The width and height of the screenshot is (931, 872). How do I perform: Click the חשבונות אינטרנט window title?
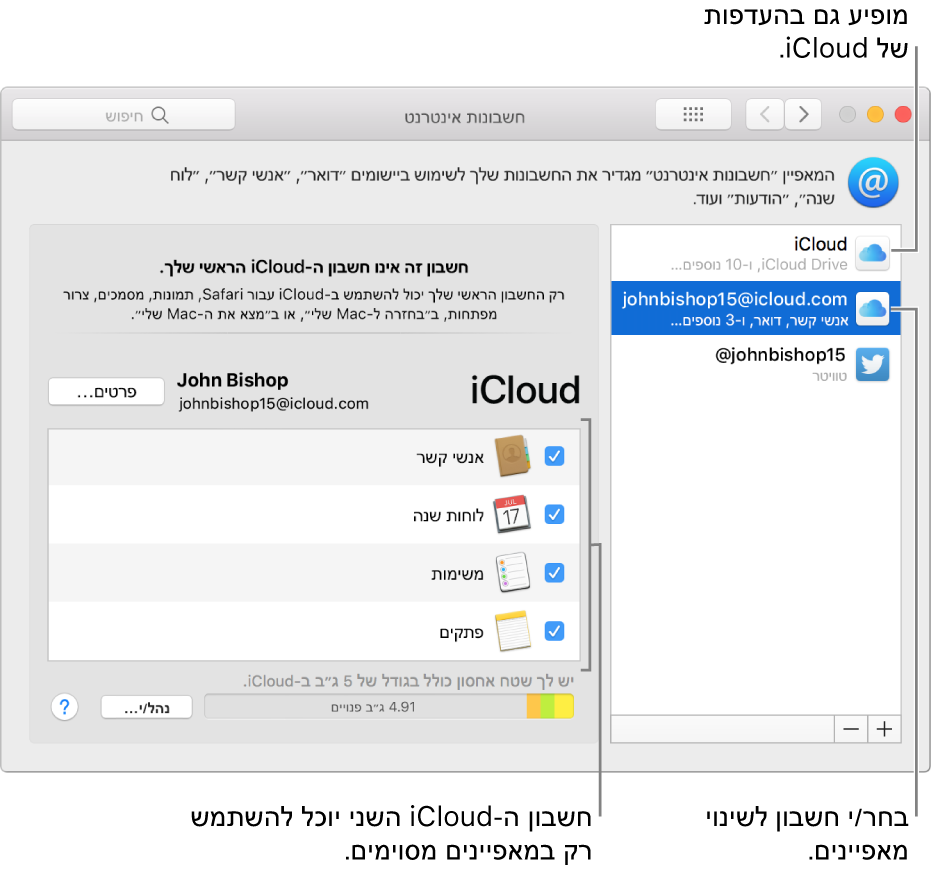[464, 117]
